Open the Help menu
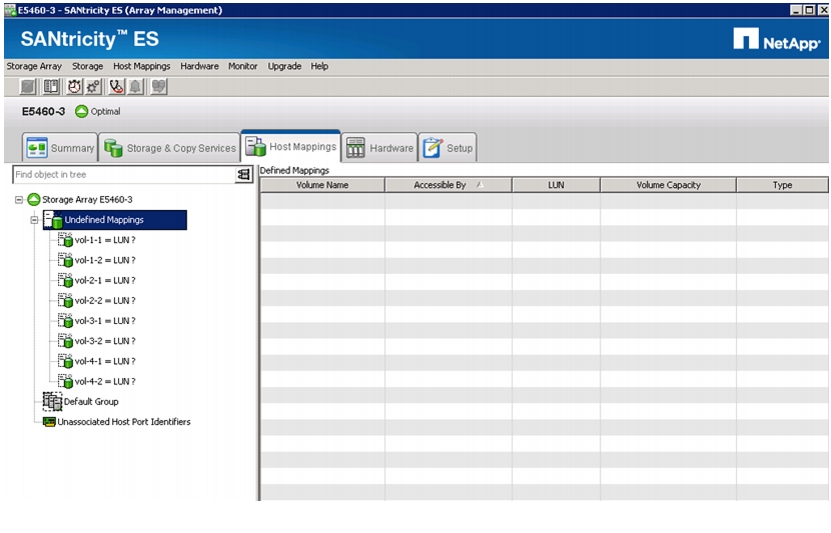 click(319, 66)
